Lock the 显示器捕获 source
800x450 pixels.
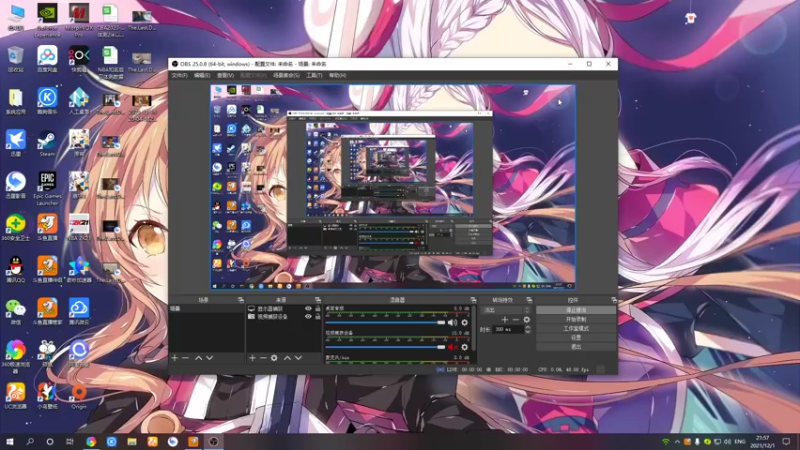318,309
